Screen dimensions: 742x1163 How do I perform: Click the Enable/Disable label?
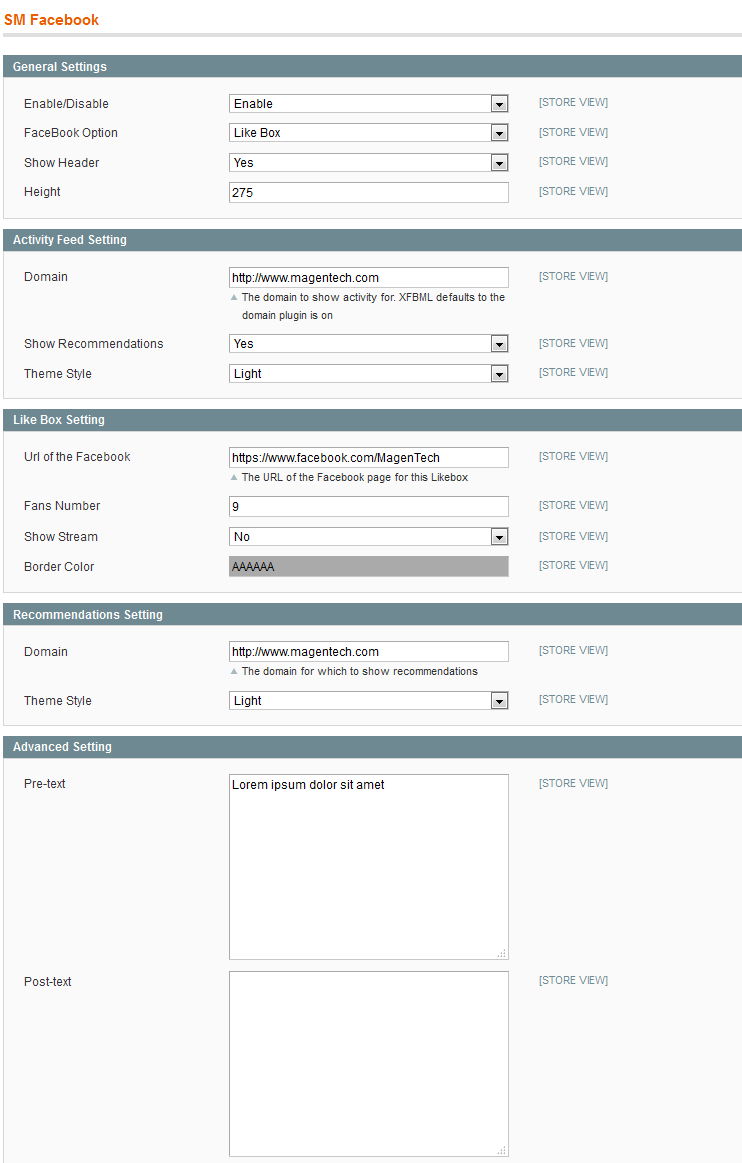(66, 104)
